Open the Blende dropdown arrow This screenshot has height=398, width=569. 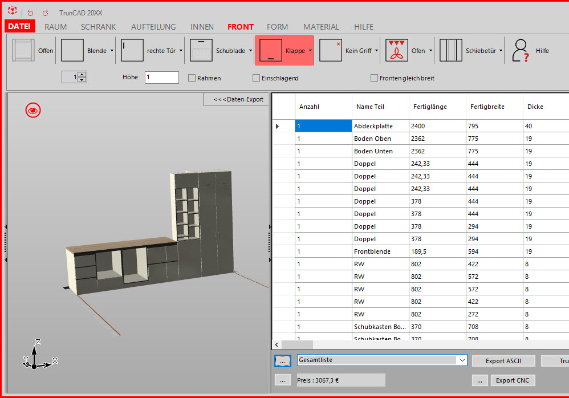112,50
